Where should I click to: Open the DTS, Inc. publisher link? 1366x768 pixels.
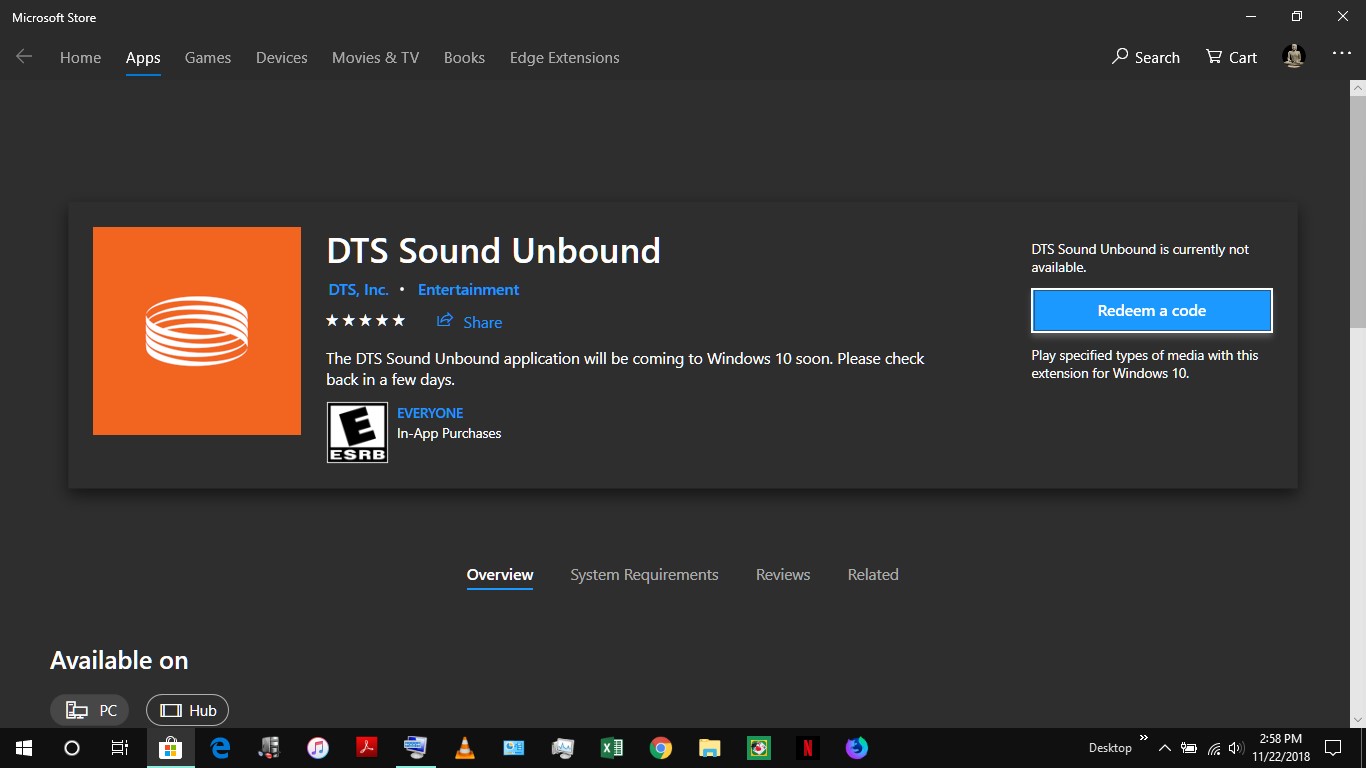tap(358, 290)
